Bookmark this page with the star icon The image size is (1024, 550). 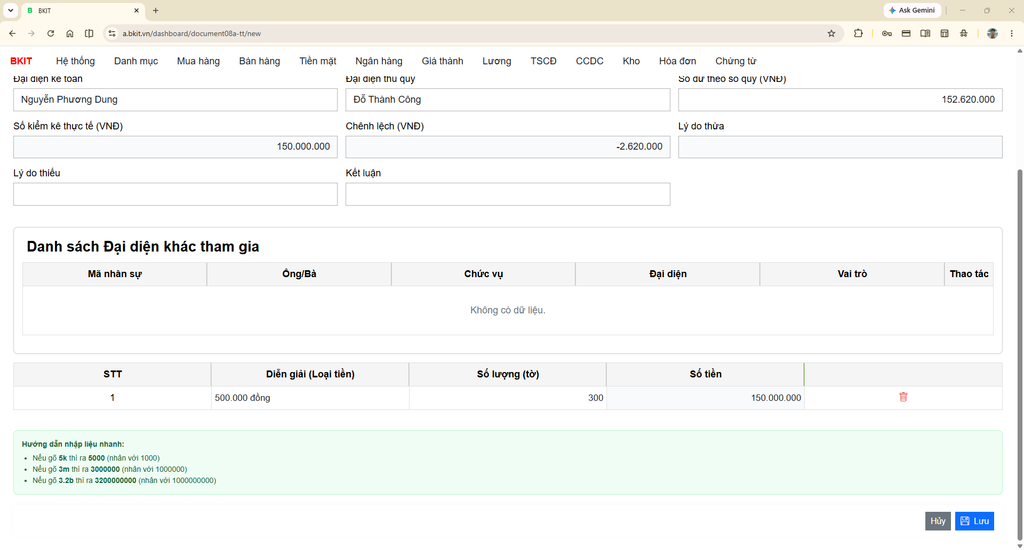(x=831, y=33)
